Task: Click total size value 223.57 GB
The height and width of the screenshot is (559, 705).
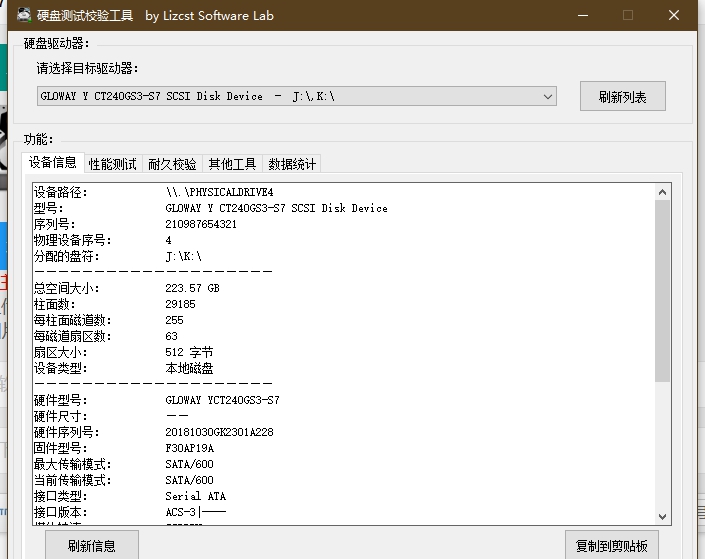Action: [192, 288]
